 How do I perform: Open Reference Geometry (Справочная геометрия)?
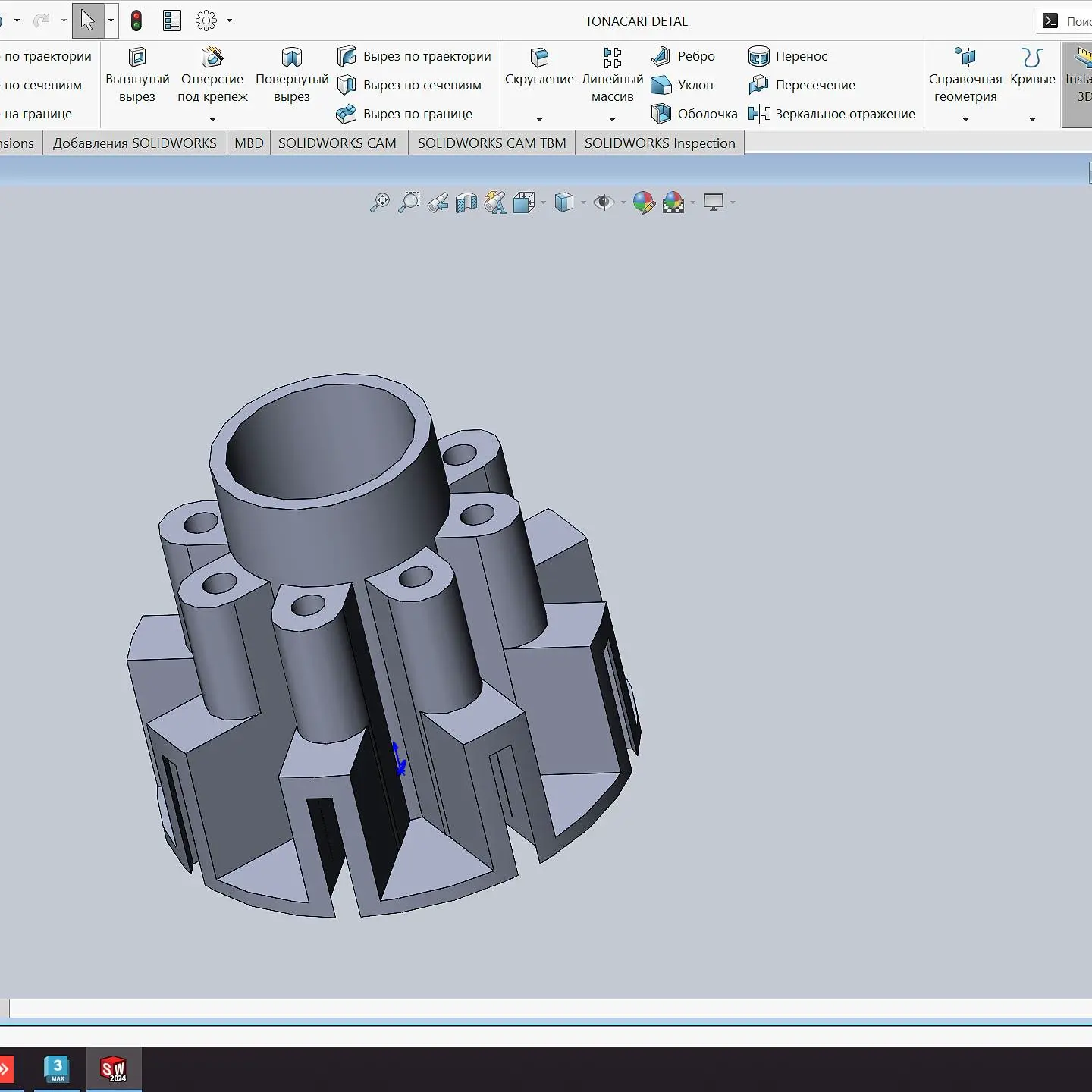pyautogui.click(x=965, y=76)
